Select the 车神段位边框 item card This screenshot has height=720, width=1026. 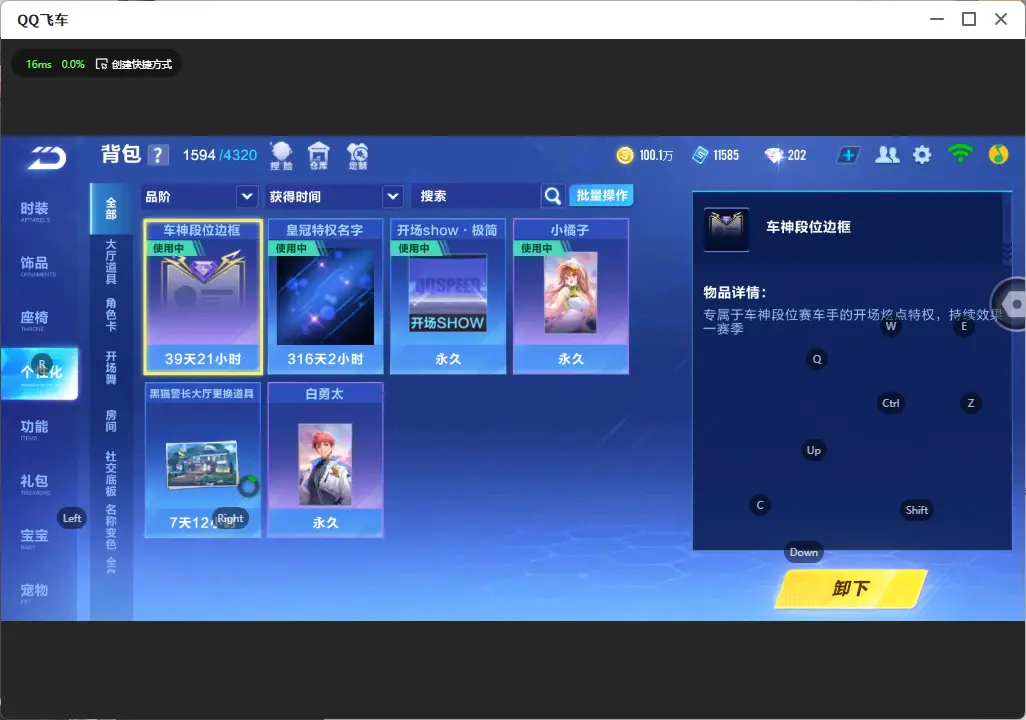203,297
